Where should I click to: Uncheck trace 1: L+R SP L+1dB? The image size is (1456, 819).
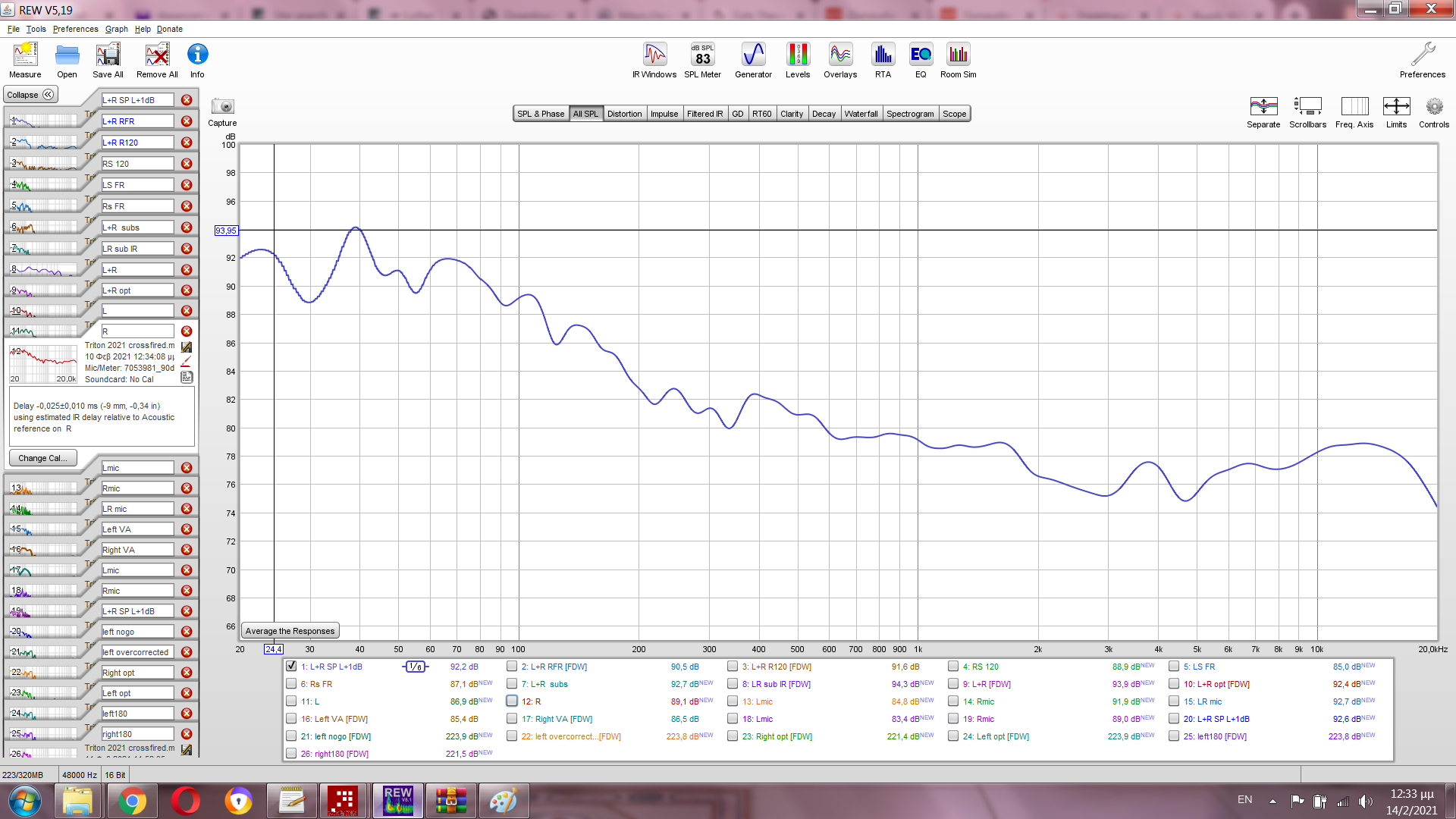[291, 667]
